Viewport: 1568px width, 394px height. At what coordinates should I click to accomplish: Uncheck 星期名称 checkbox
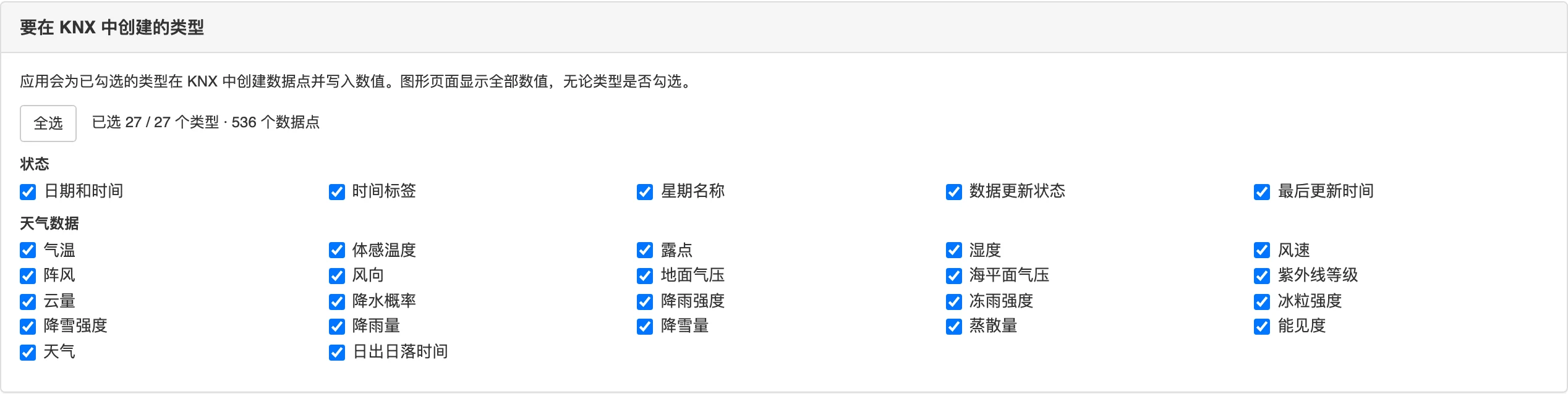coord(645,192)
